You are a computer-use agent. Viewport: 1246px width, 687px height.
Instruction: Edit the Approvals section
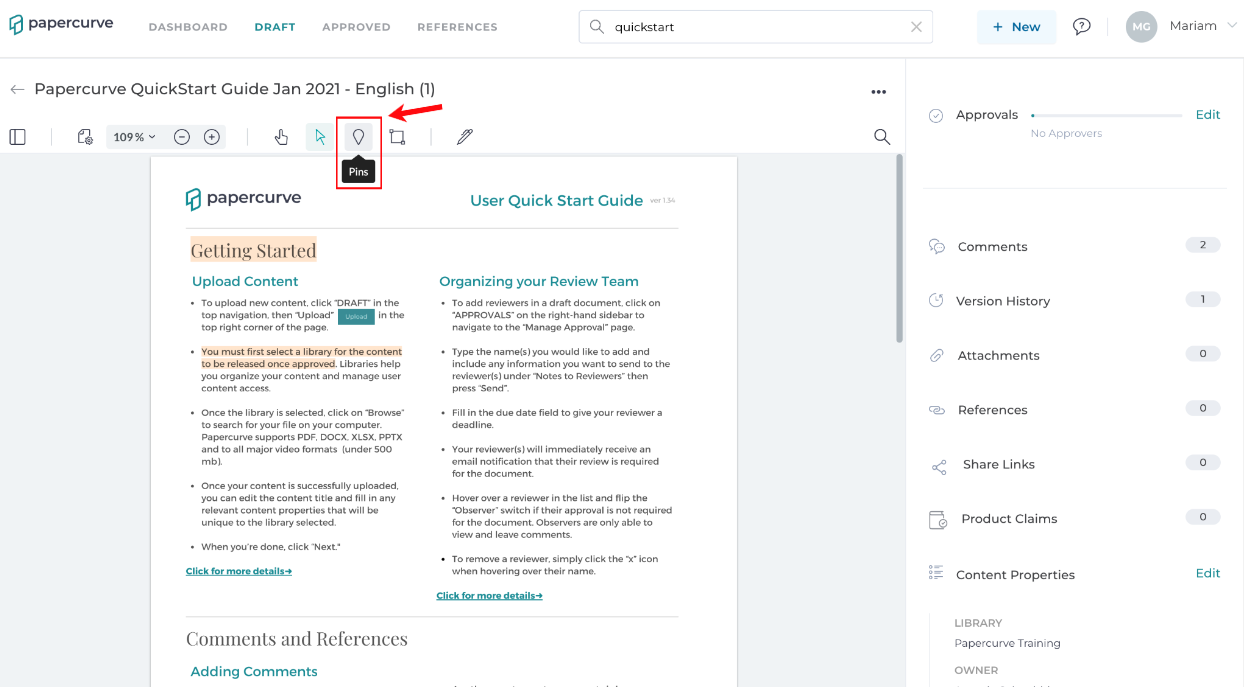point(1208,115)
